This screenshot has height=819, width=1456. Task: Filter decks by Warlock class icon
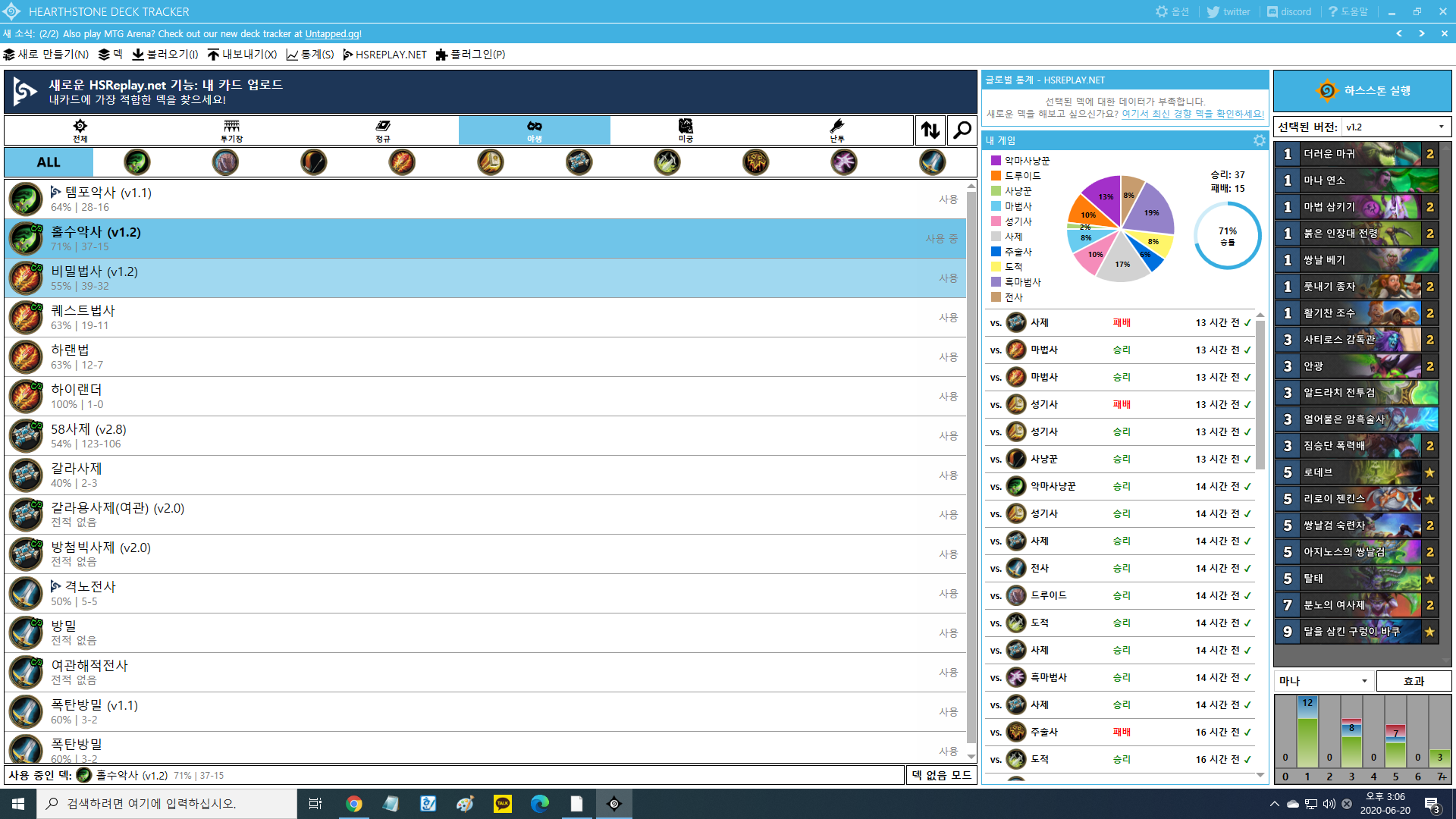pyautogui.click(x=844, y=162)
